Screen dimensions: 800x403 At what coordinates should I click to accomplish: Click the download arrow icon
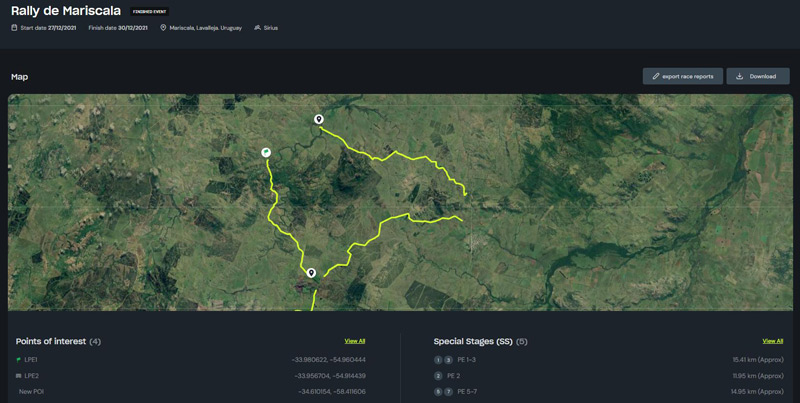click(739, 77)
